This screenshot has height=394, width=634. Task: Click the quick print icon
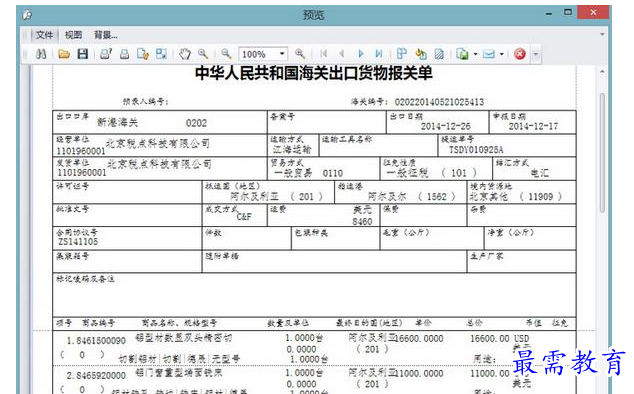pyautogui.click(x=125, y=54)
